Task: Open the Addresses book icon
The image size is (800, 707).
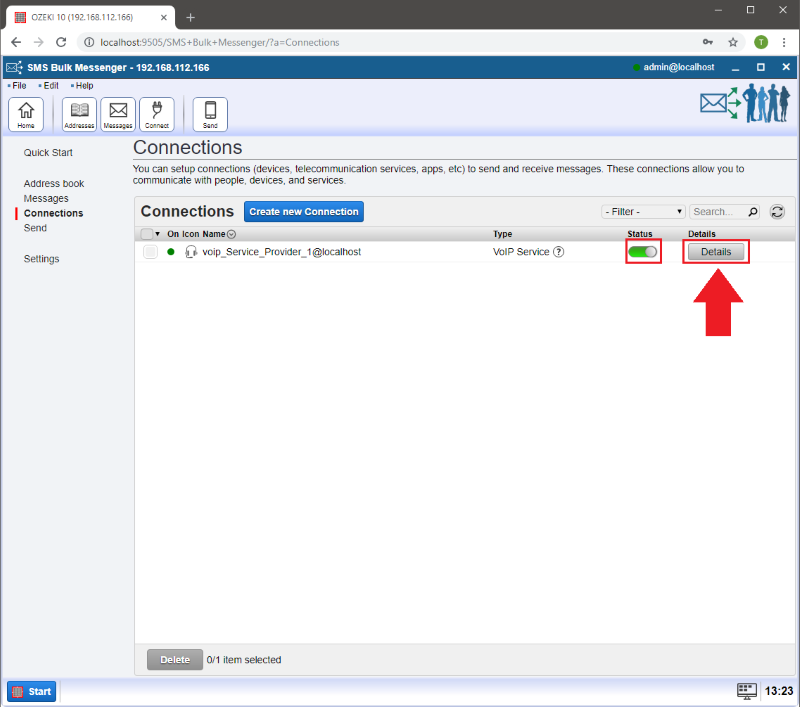Action: [79, 114]
